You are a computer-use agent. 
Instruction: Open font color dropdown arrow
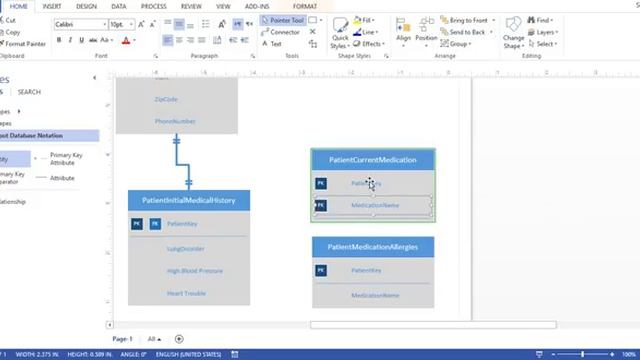pyautogui.click(x=134, y=40)
